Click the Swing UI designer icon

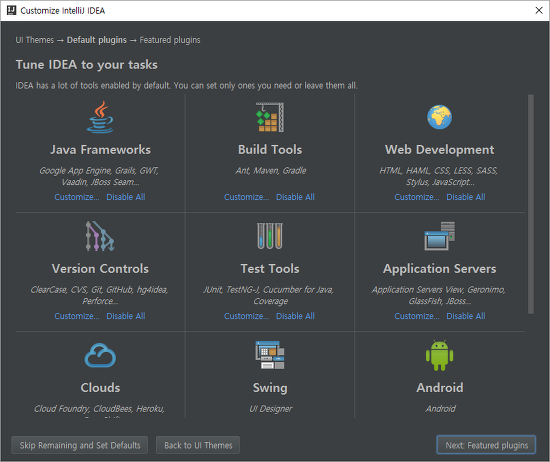click(270, 355)
